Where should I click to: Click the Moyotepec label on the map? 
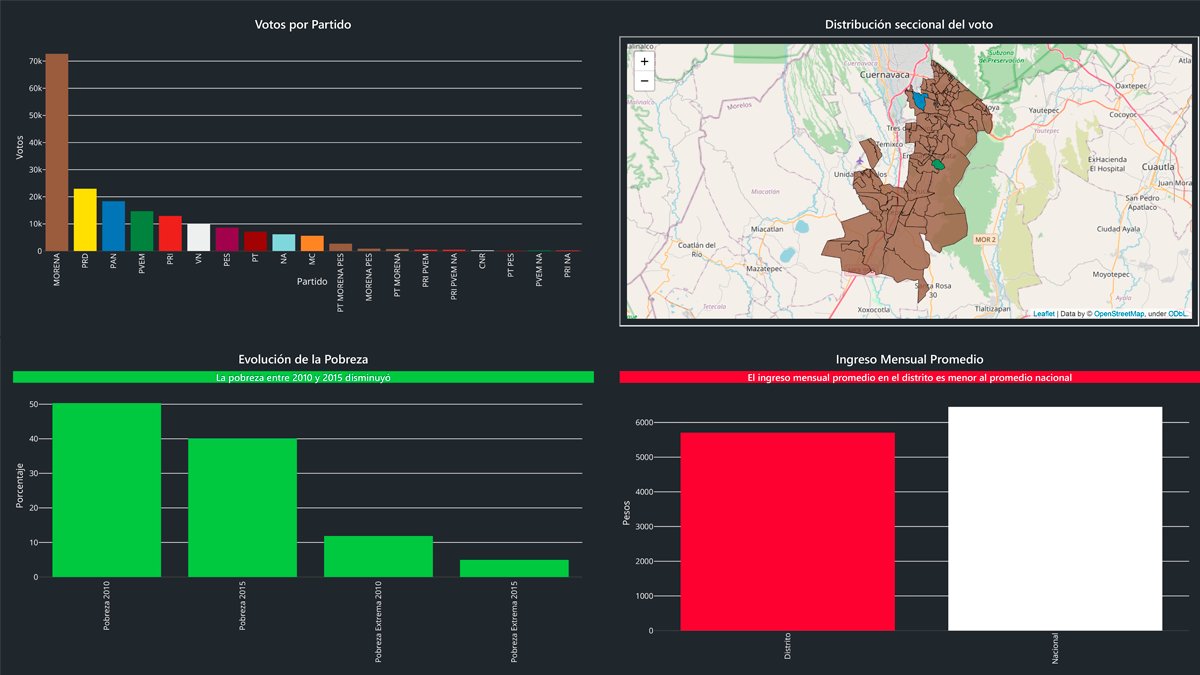[x=1111, y=273]
